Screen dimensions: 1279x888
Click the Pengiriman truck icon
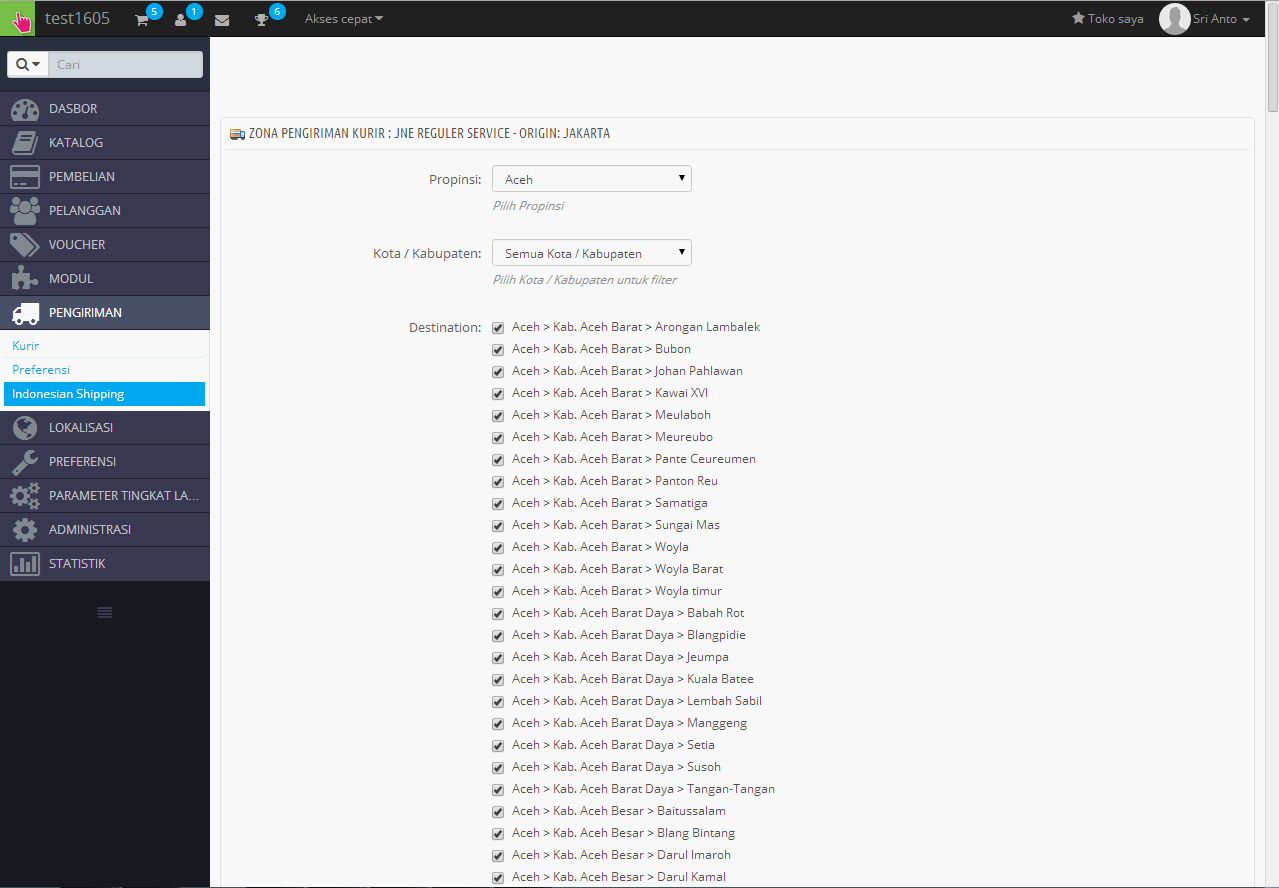tap(25, 313)
